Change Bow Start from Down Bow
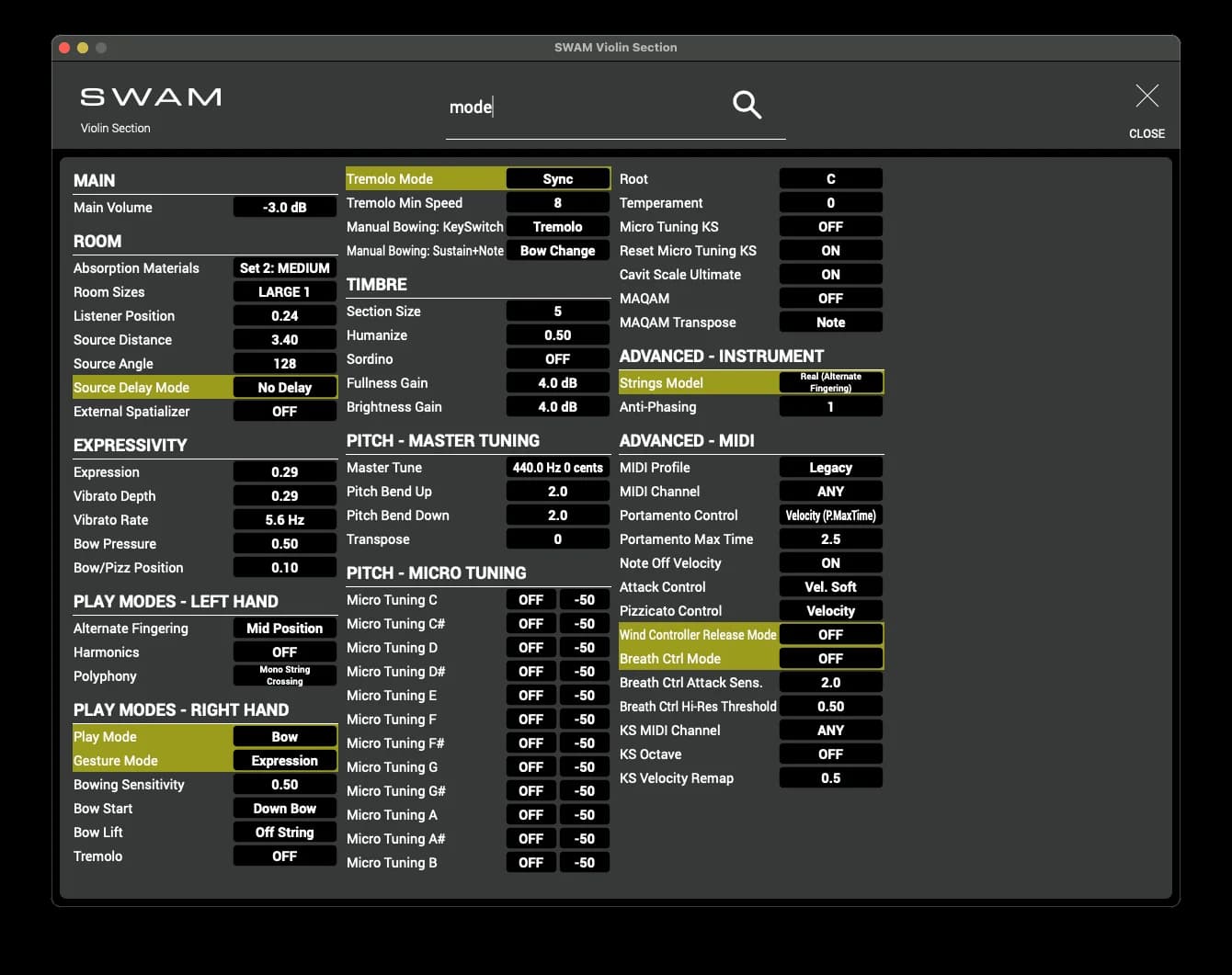 point(285,808)
